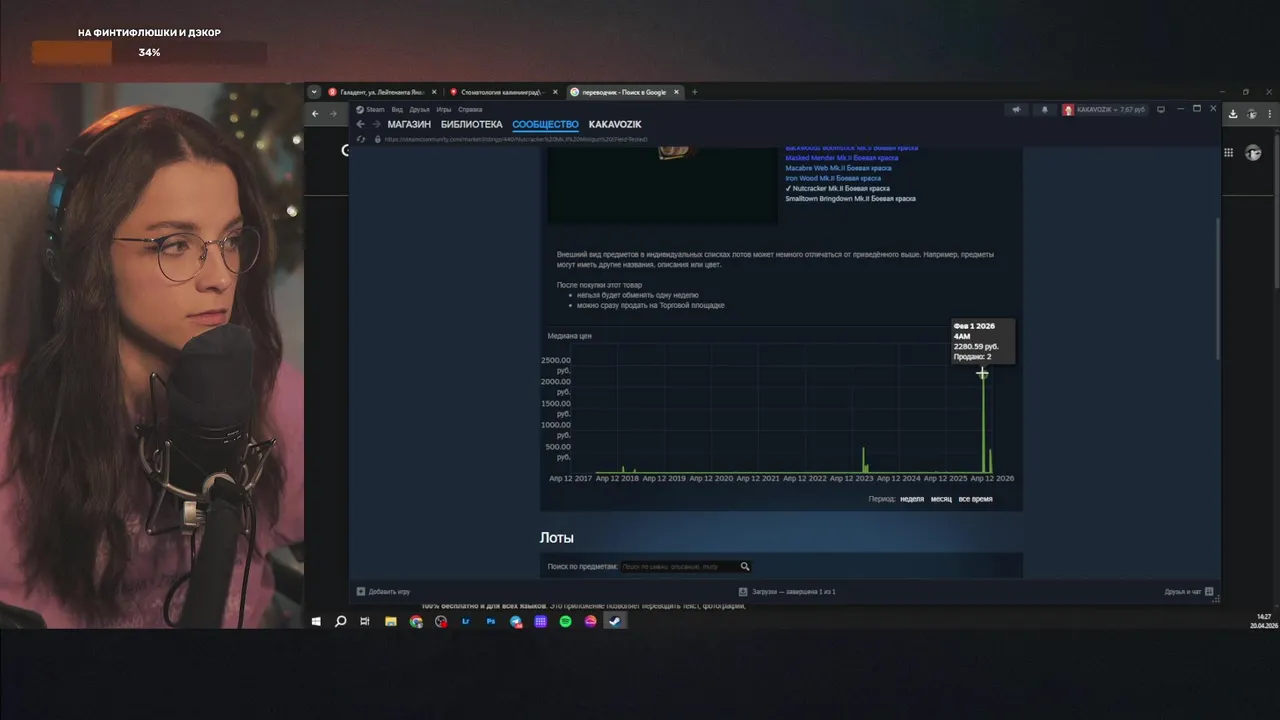Screen dimensions: 1280x720
Task: Set chart period to месяц
Action: 941,499
